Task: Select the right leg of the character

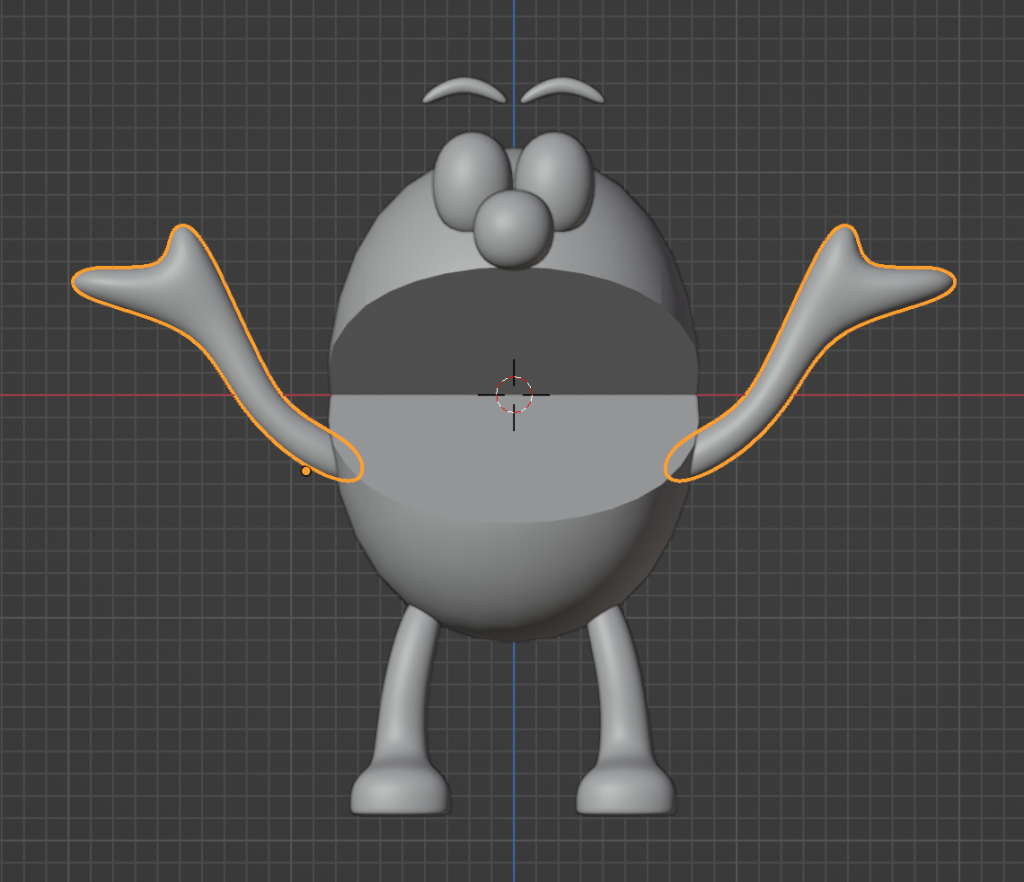Action: click(618, 690)
